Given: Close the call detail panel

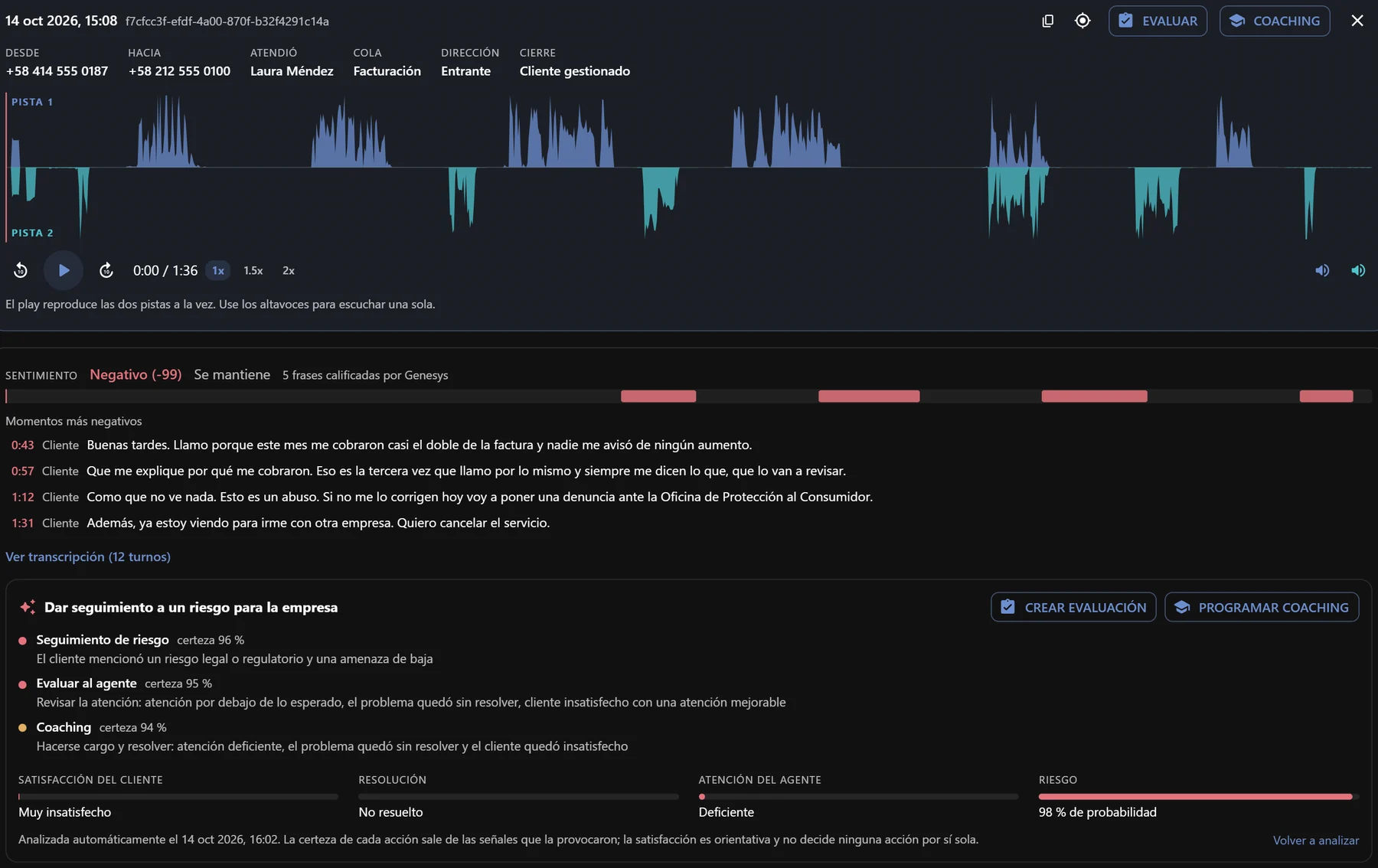Looking at the screenshot, I should (1357, 21).
